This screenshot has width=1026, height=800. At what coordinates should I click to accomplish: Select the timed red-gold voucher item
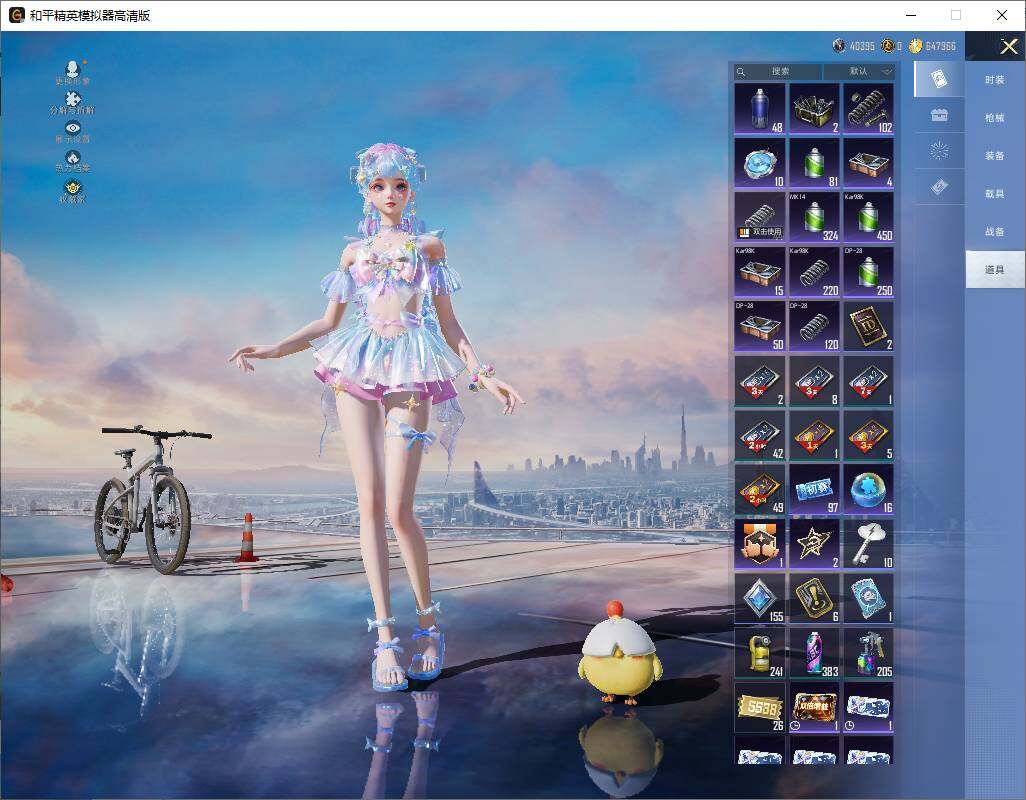tap(814, 708)
